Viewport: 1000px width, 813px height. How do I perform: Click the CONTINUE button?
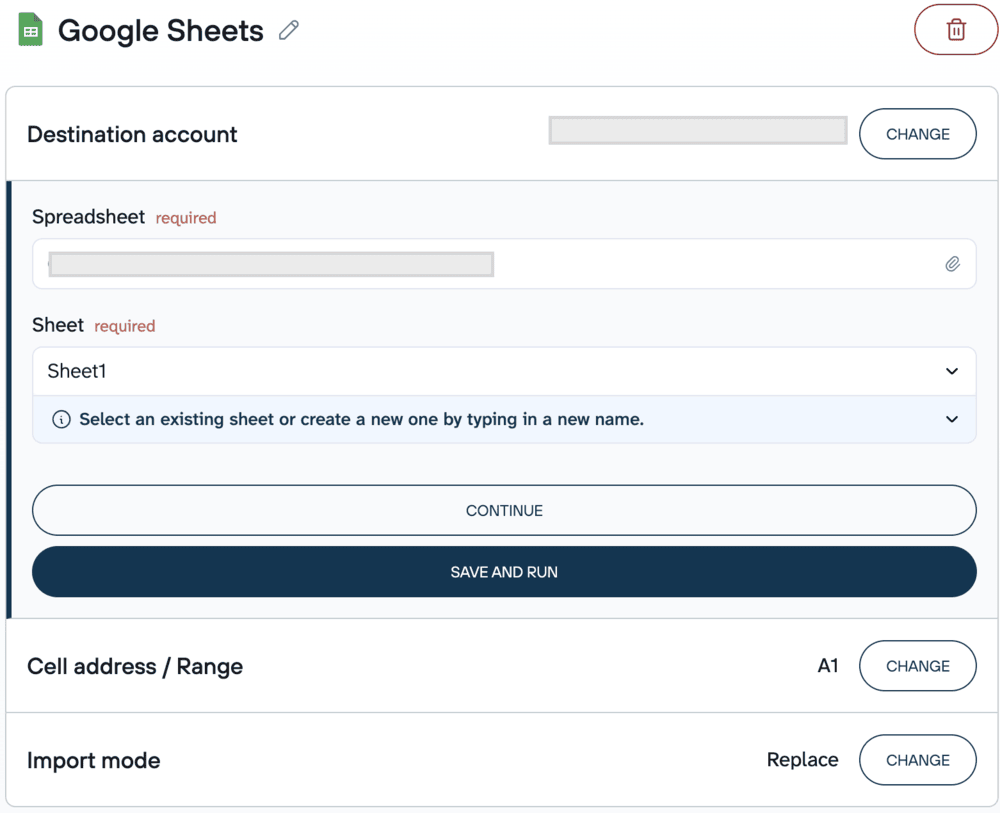[503, 510]
